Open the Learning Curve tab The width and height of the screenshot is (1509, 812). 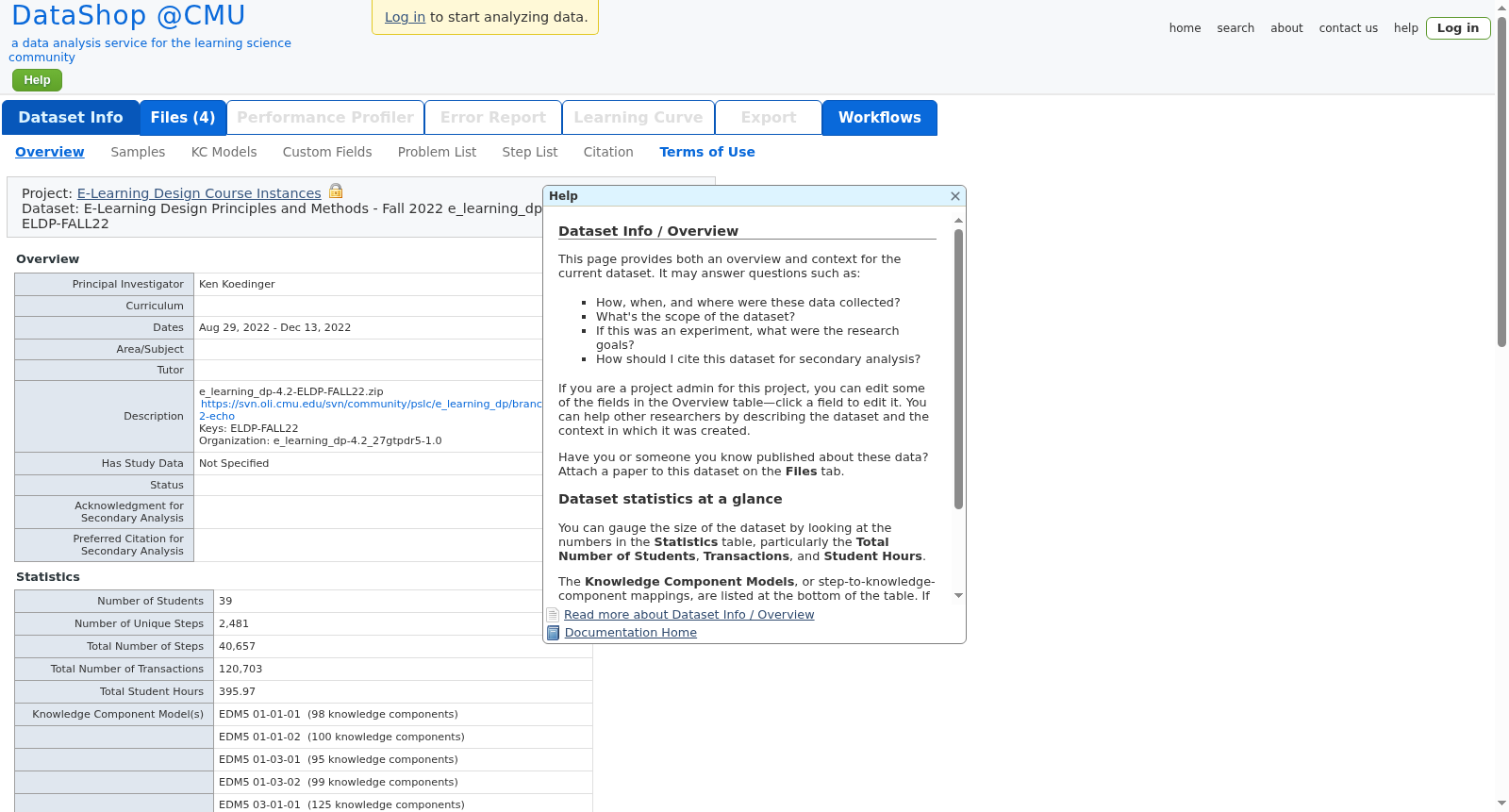pyautogui.click(x=638, y=118)
